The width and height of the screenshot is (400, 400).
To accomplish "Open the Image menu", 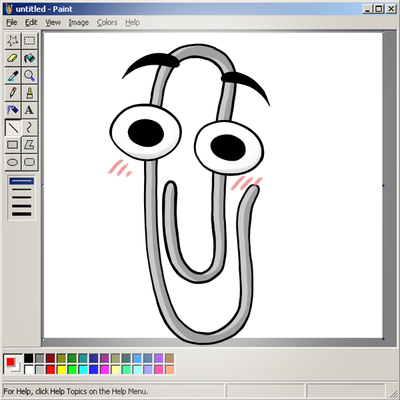I will pyautogui.click(x=79, y=23).
